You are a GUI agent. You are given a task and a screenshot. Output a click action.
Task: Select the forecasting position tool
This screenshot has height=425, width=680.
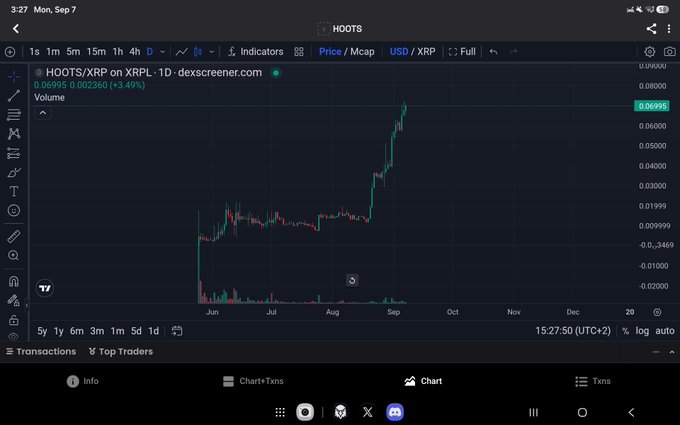pos(14,153)
